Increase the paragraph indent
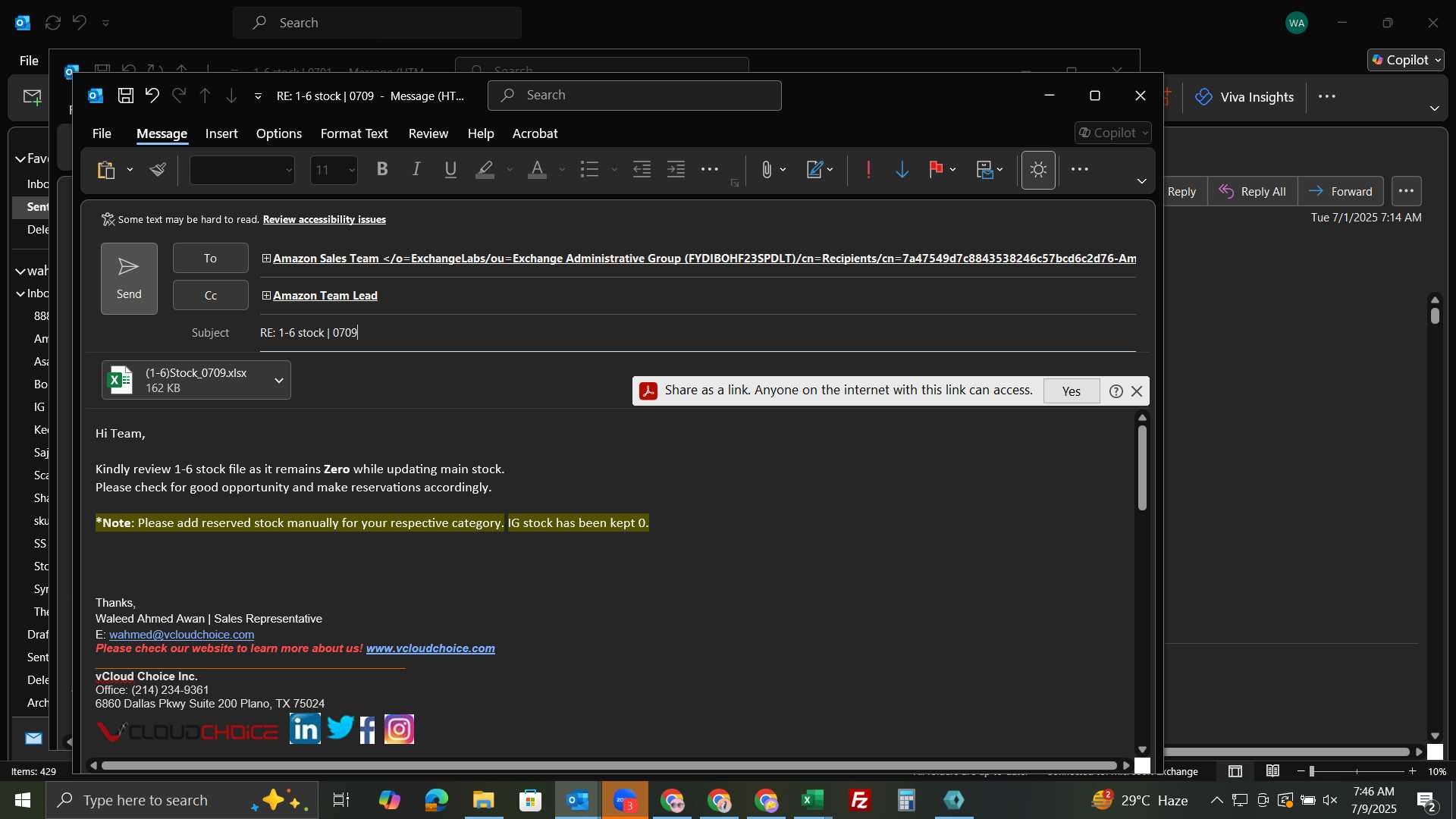 click(x=676, y=170)
